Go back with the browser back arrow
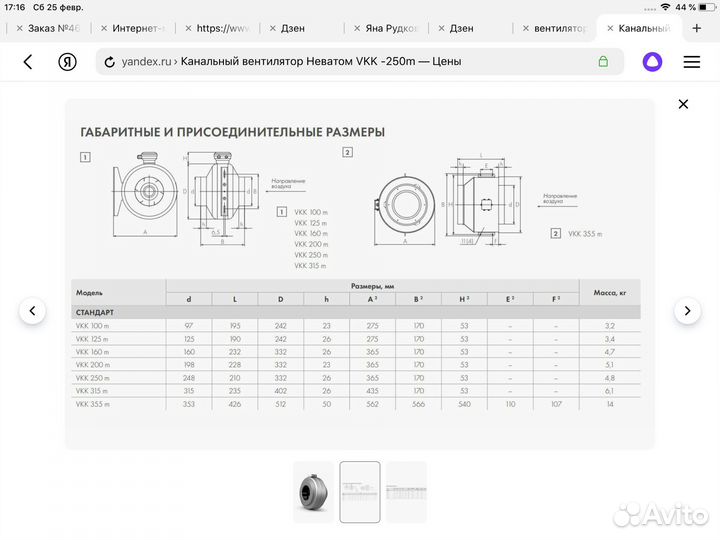Screen dimensions: 720x540 click(x=28, y=62)
